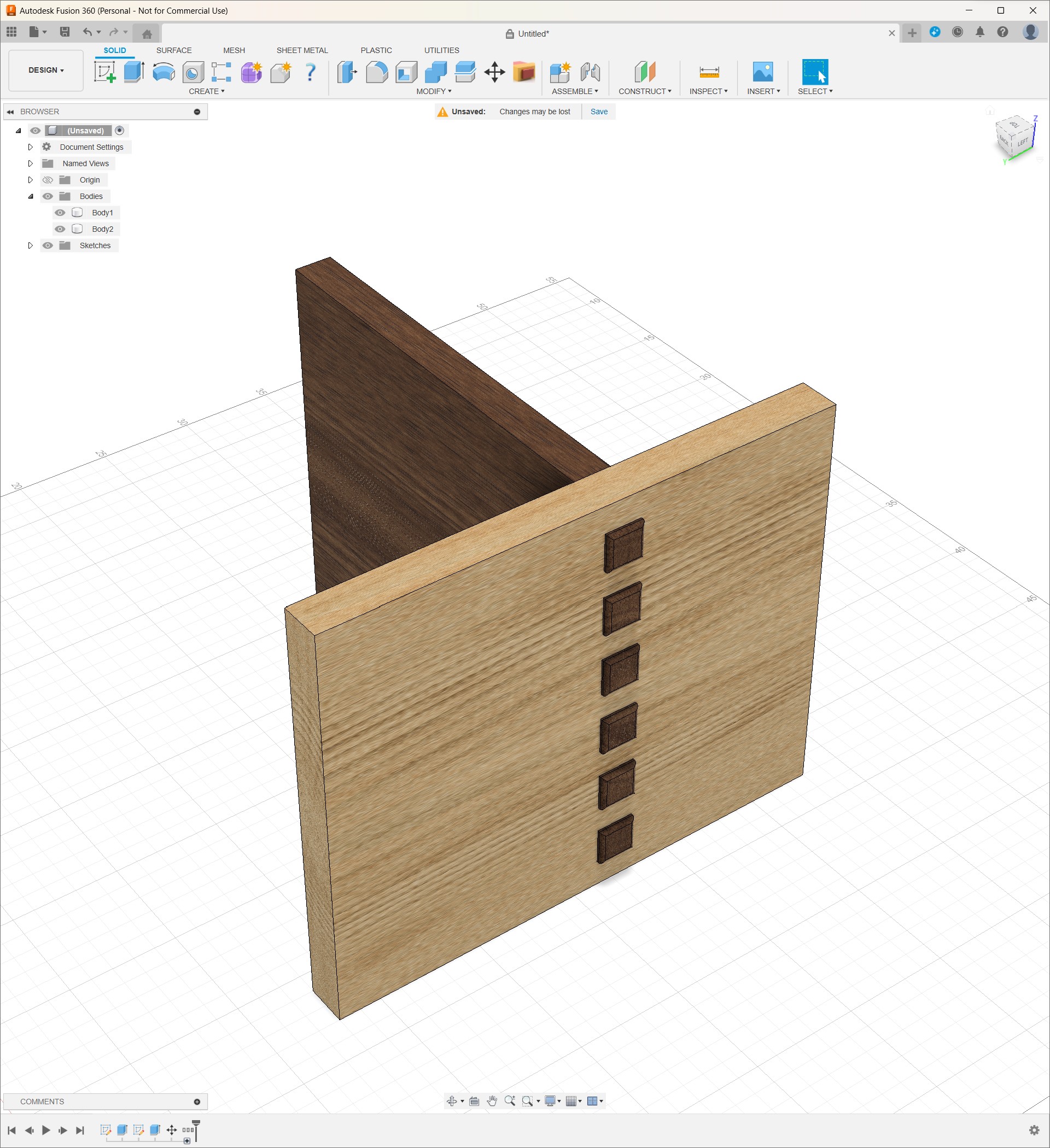The image size is (1050, 1148).
Task: Click the Orbit navigation icon
Action: (452, 1101)
